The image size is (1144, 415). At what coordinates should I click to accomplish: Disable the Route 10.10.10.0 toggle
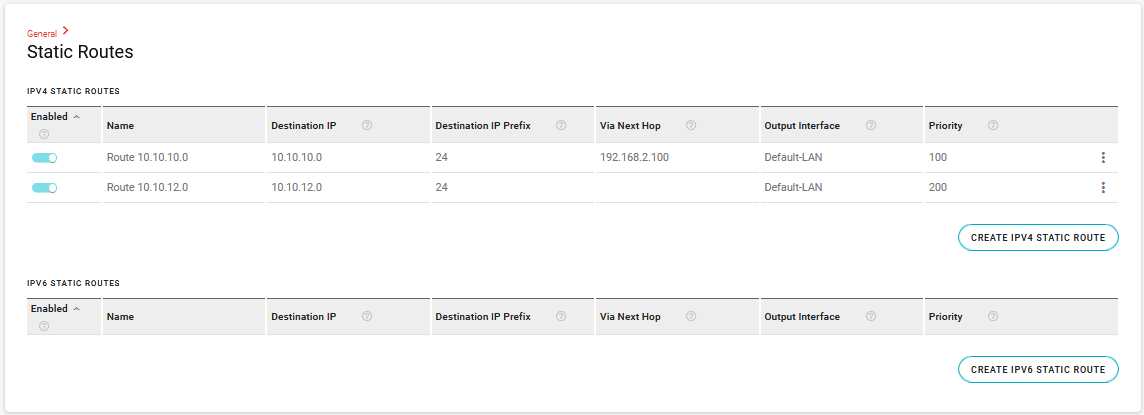pos(45,158)
